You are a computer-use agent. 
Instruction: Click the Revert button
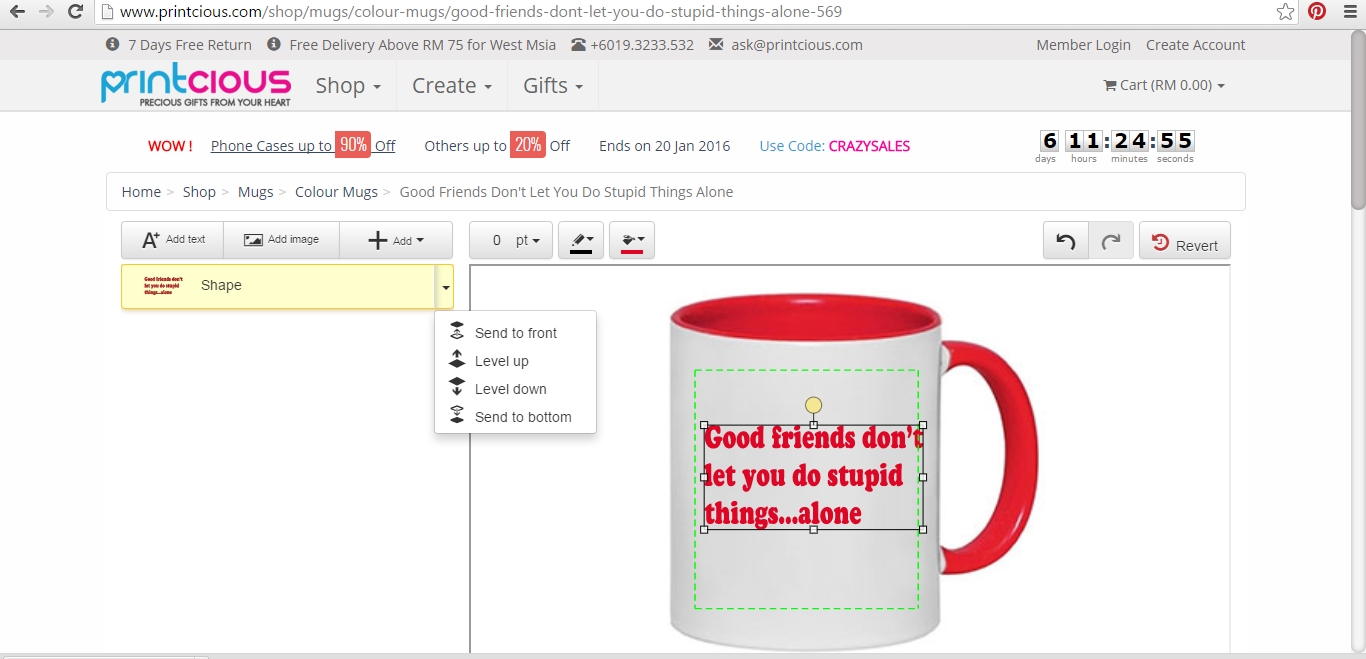coord(1185,241)
